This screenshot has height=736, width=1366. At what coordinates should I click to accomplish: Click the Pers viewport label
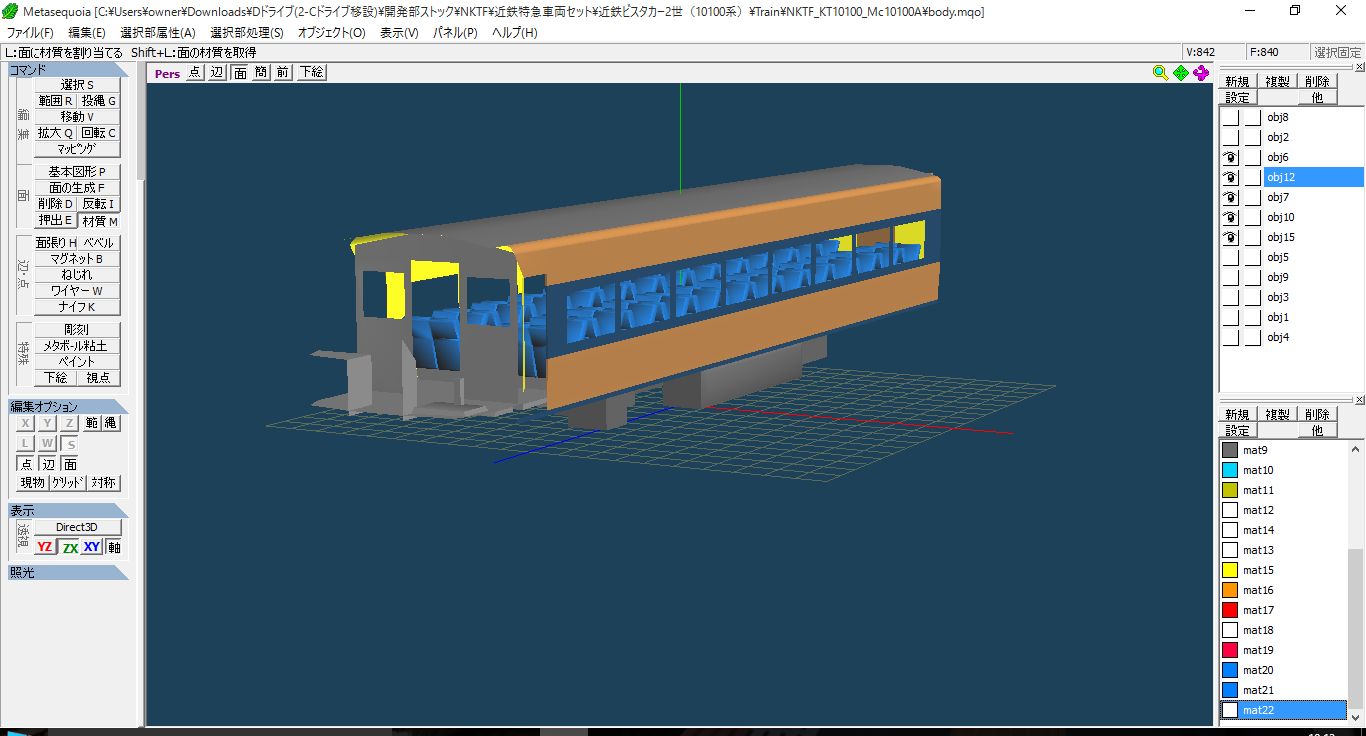[168, 73]
